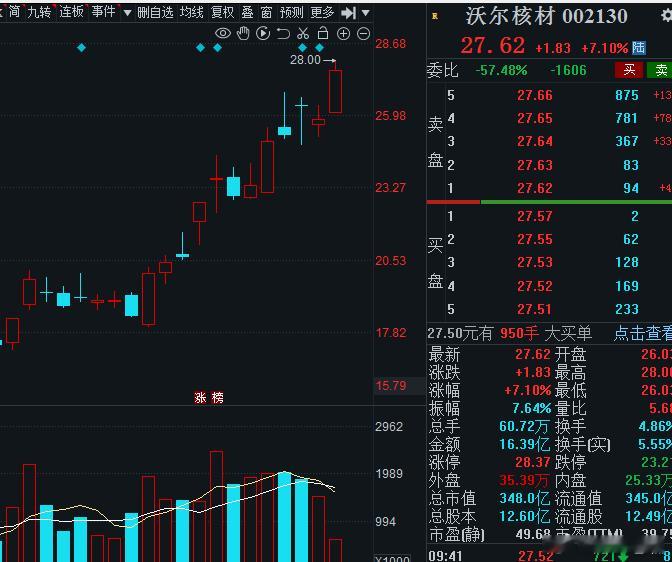Click the 总手 value 60.72万
Image resolution: width=672 pixels, height=562 pixels.
525,426
